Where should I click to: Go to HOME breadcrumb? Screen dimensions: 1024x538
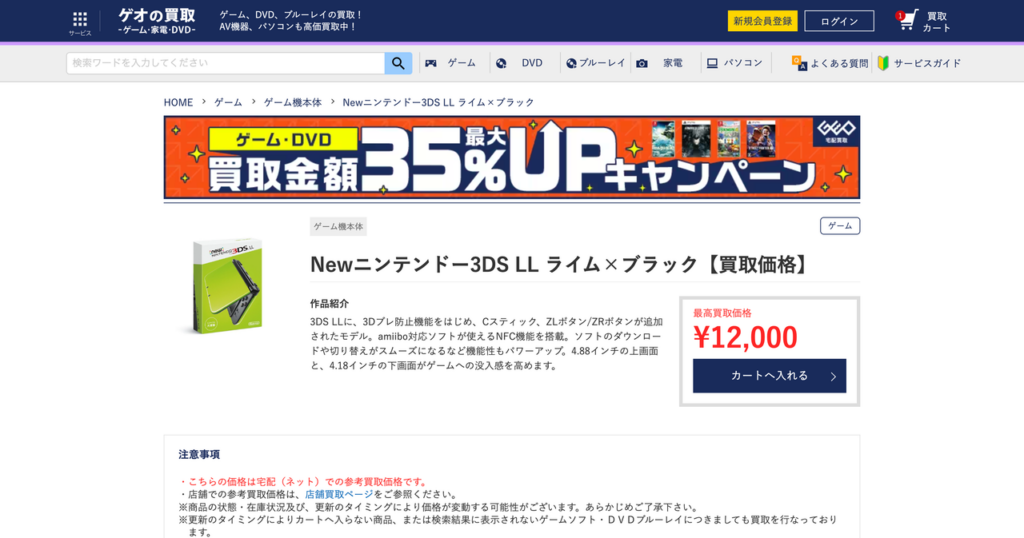[x=178, y=103]
